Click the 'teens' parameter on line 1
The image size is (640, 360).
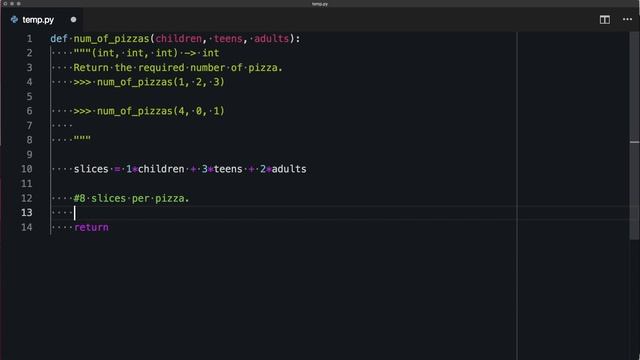(x=228, y=39)
